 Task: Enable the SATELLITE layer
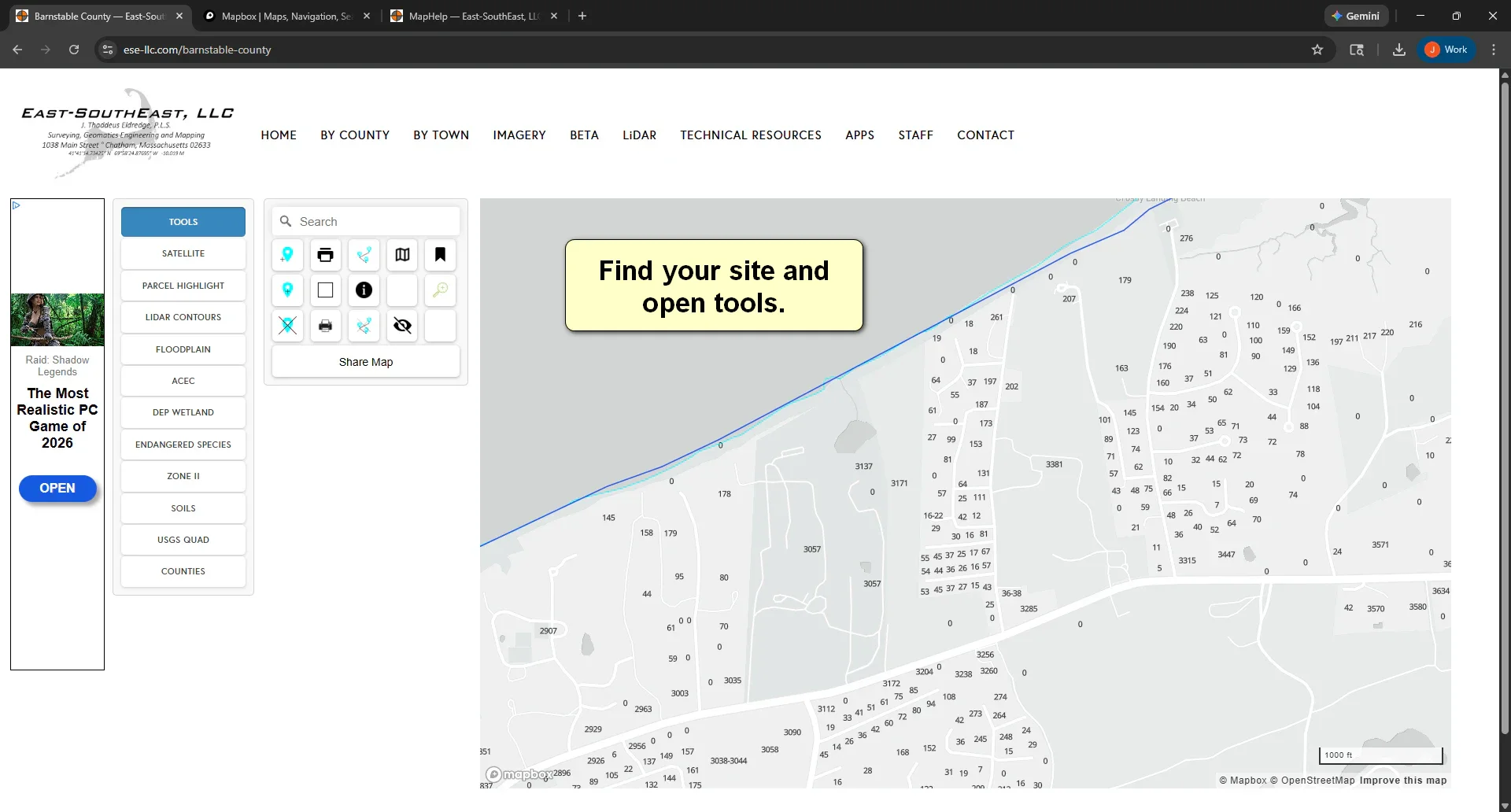click(183, 253)
